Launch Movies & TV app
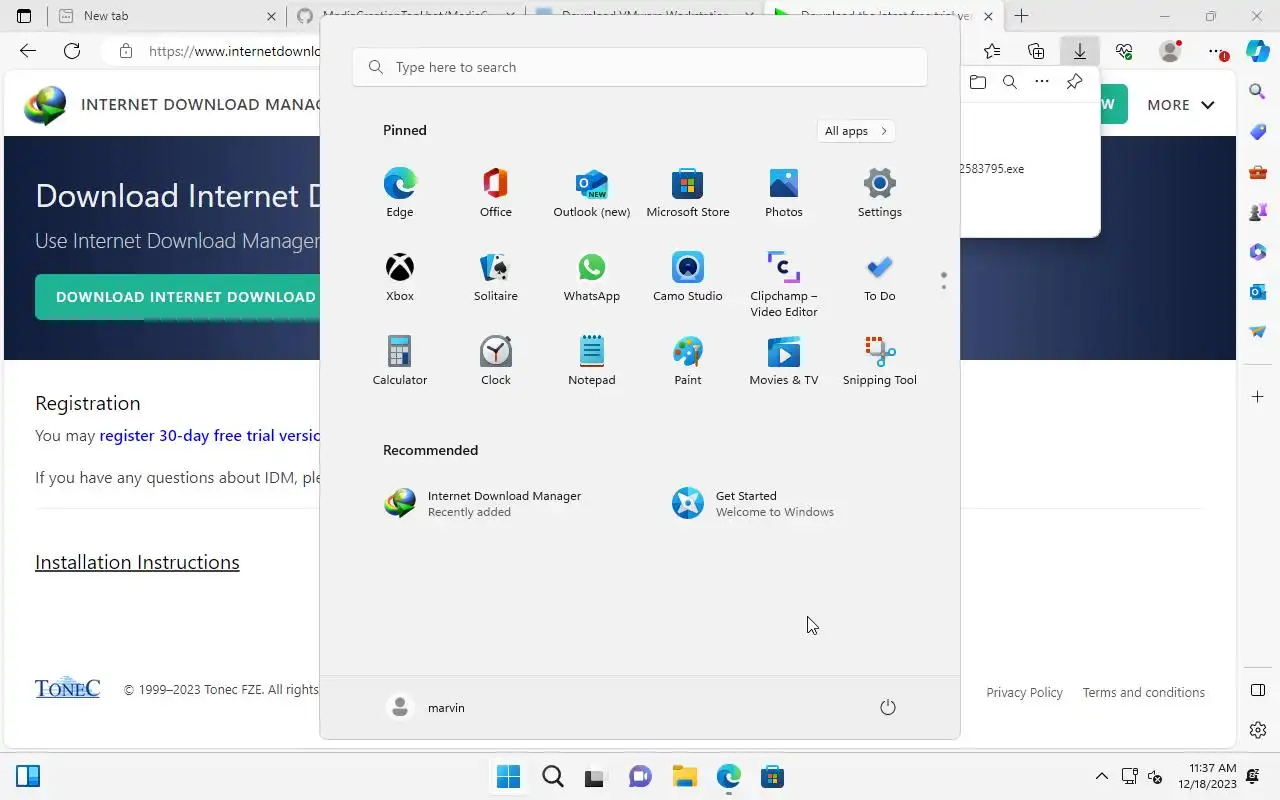This screenshot has height=800, width=1280. coord(784,360)
